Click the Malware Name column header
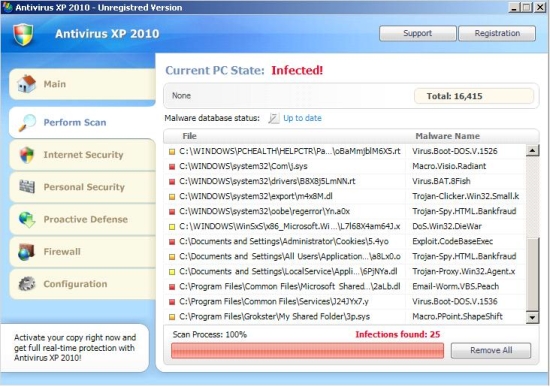 click(448, 136)
